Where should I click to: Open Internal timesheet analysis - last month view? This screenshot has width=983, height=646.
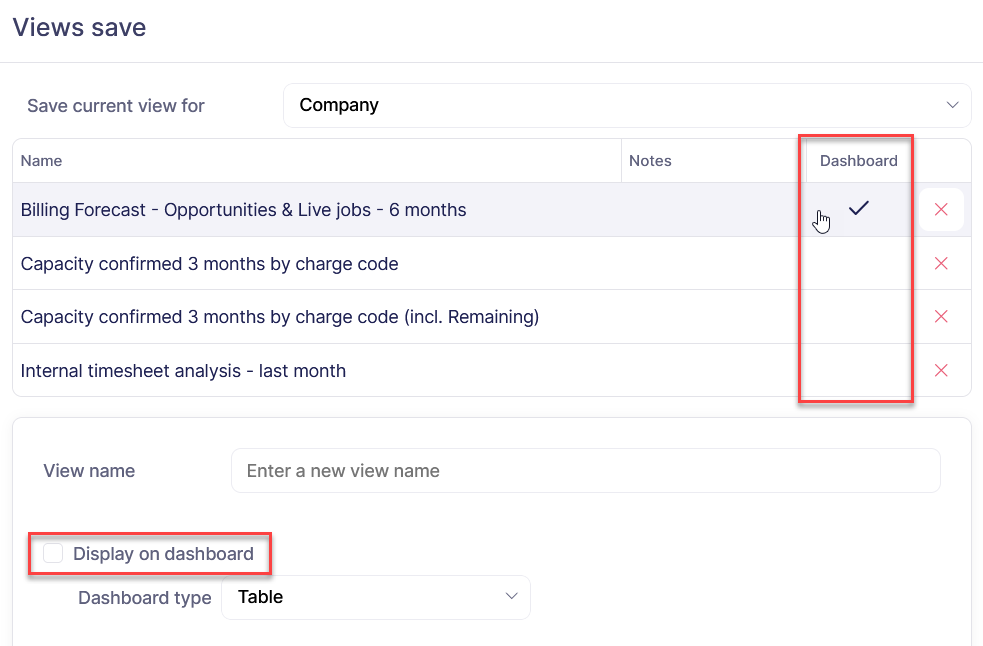point(183,371)
